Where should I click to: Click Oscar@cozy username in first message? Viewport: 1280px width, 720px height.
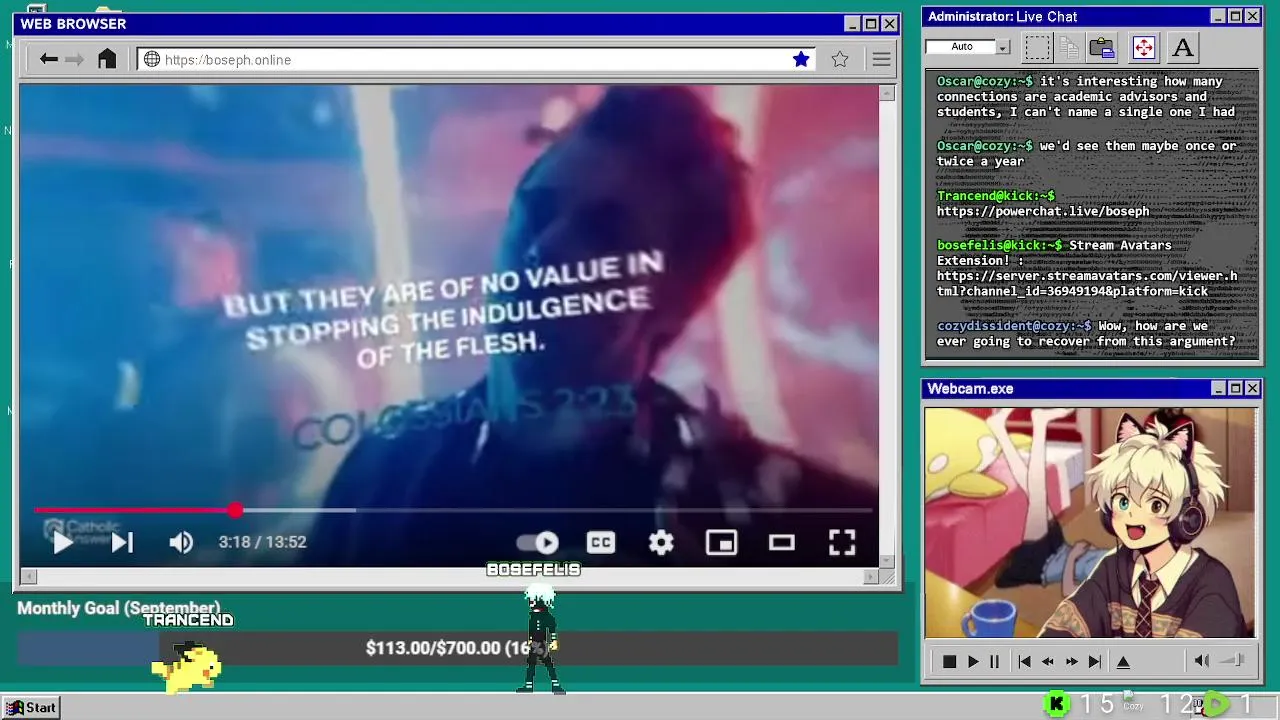coord(984,81)
